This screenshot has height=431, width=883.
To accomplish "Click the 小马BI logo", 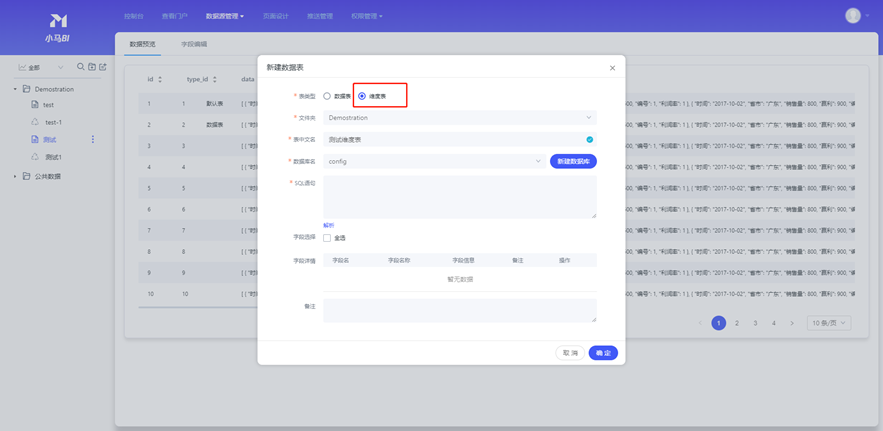I will click(x=57, y=27).
